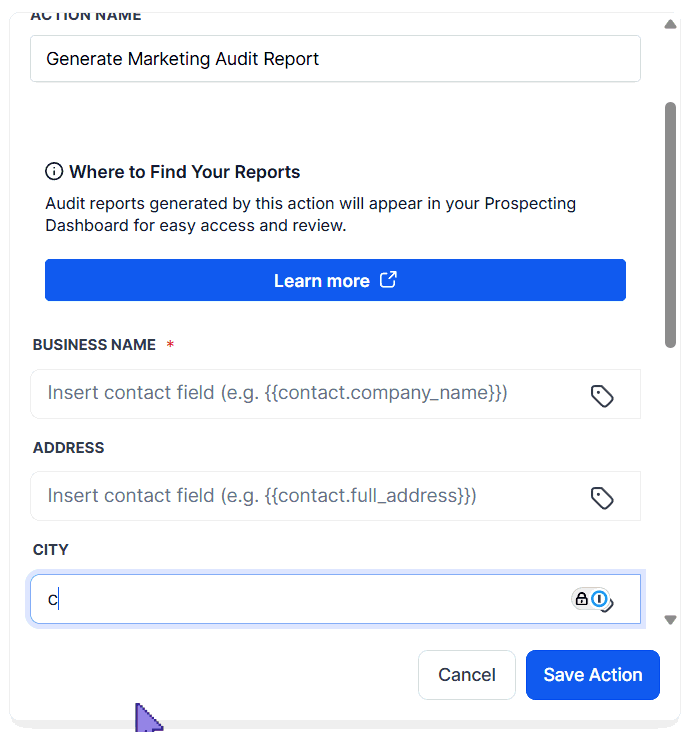Cancel the action setup
This screenshot has height=732, width=696.
[466, 675]
